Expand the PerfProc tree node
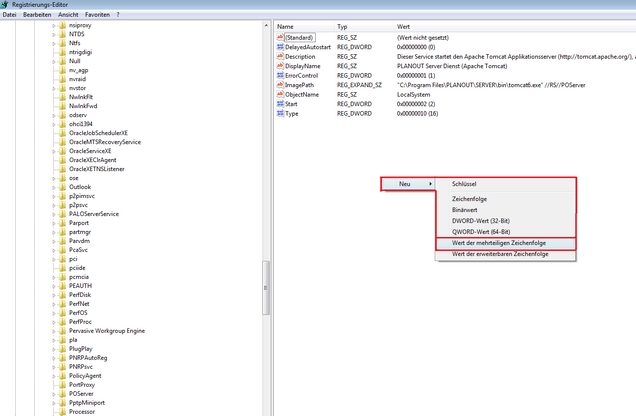Image resolution: width=636 pixels, height=416 pixels. point(54,322)
